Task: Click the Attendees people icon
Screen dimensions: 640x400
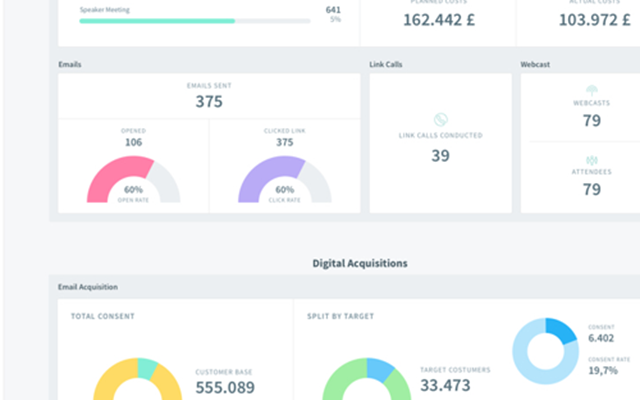Action: (x=591, y=160)
